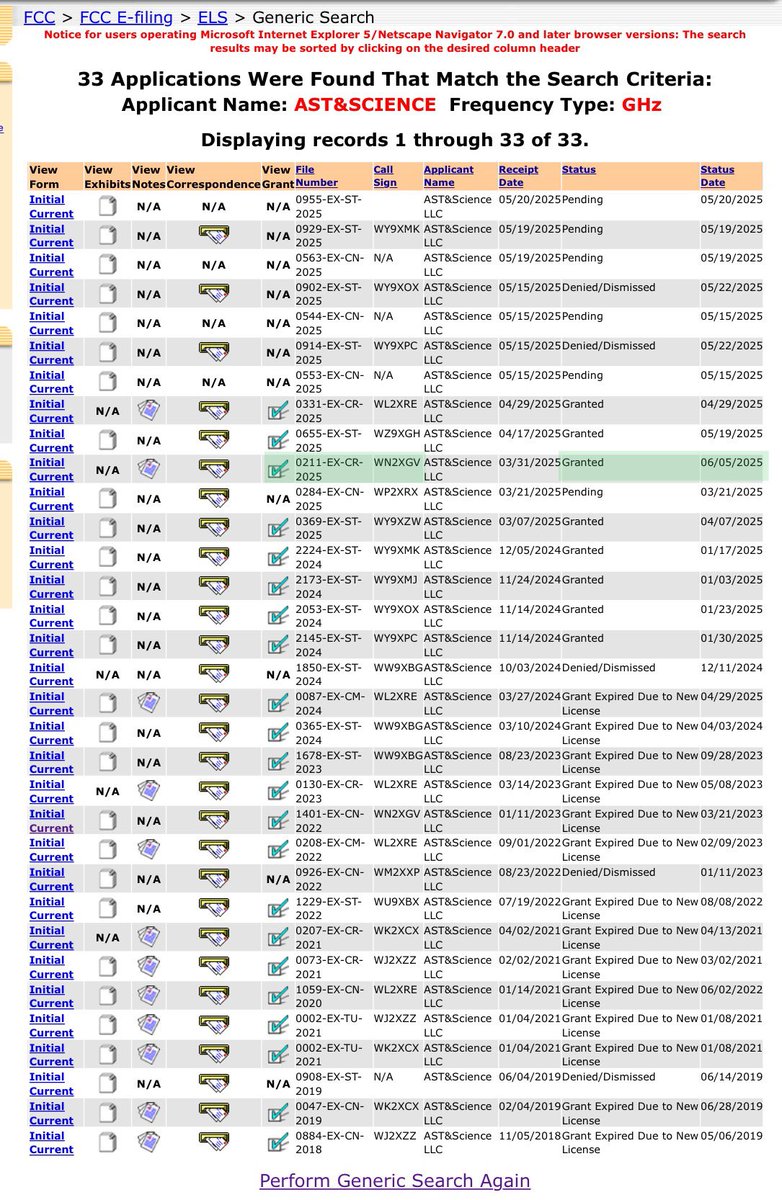Select status date 06/05/2025
This screenshot has width=782, height=1200.
tap(731, 463)
